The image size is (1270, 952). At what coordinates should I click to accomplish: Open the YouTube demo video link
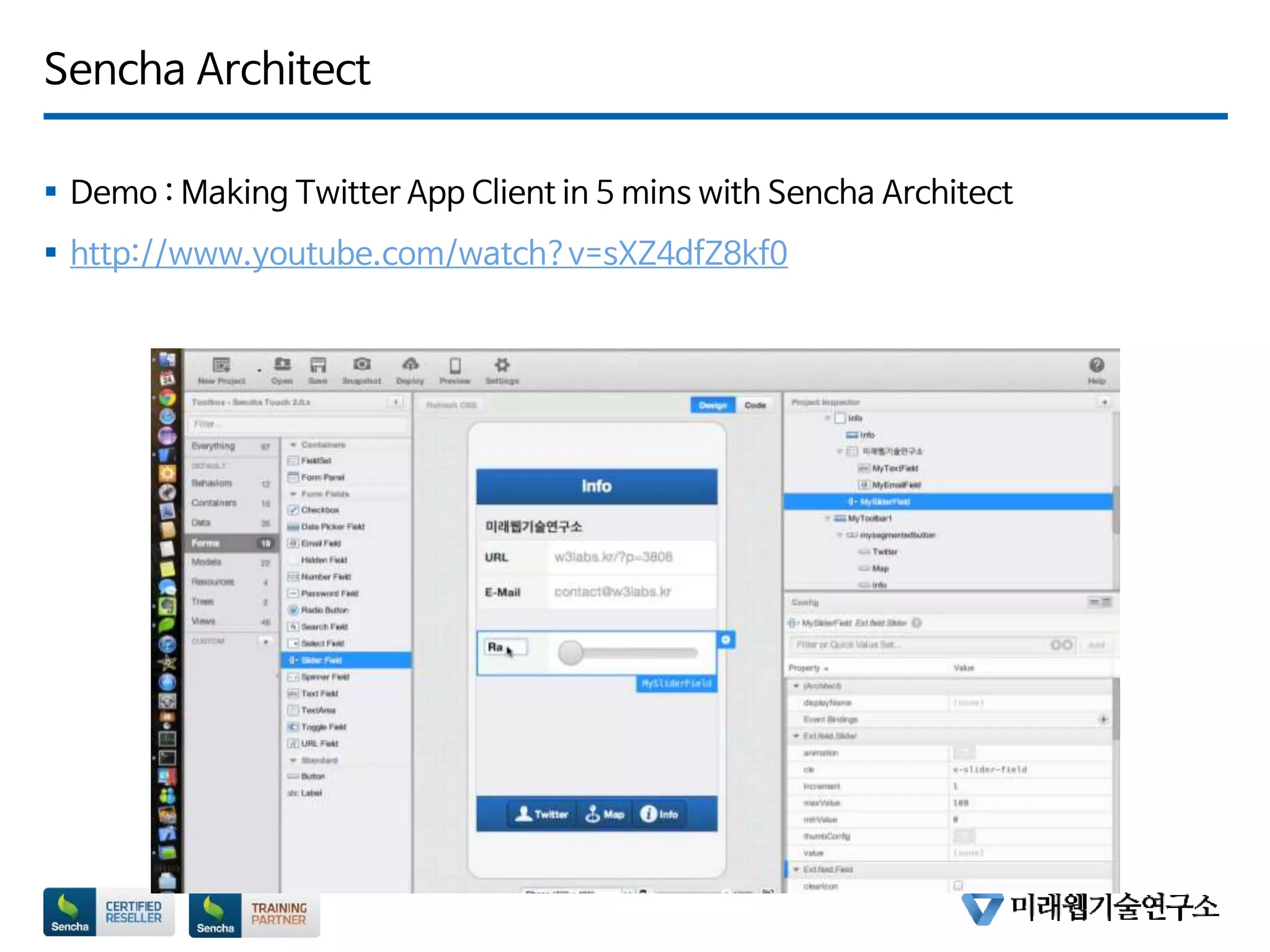429,253
